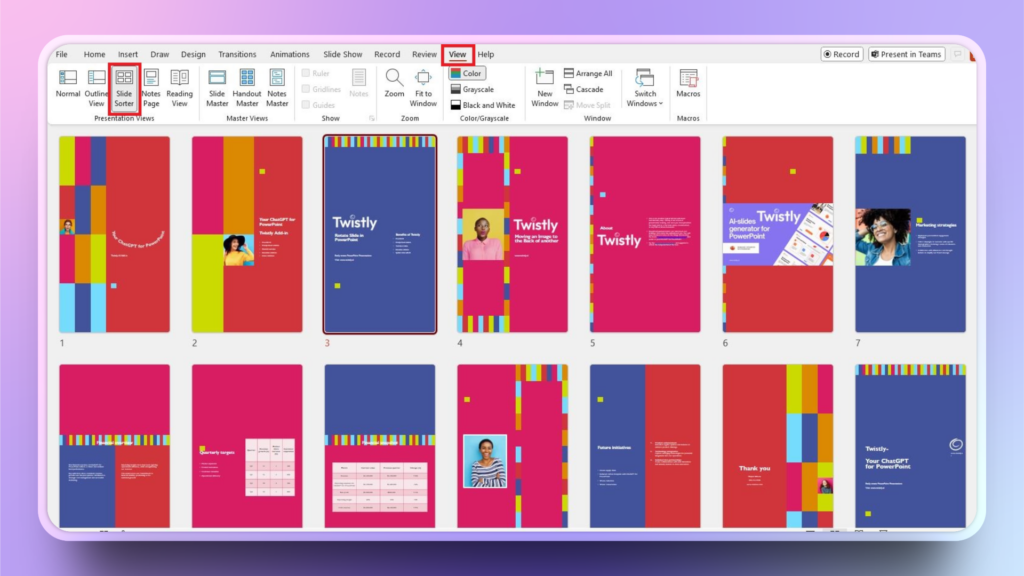The image size is (1024, 576).
Task: Select slide 2 thumbnail
Action: tap(247, 234)
